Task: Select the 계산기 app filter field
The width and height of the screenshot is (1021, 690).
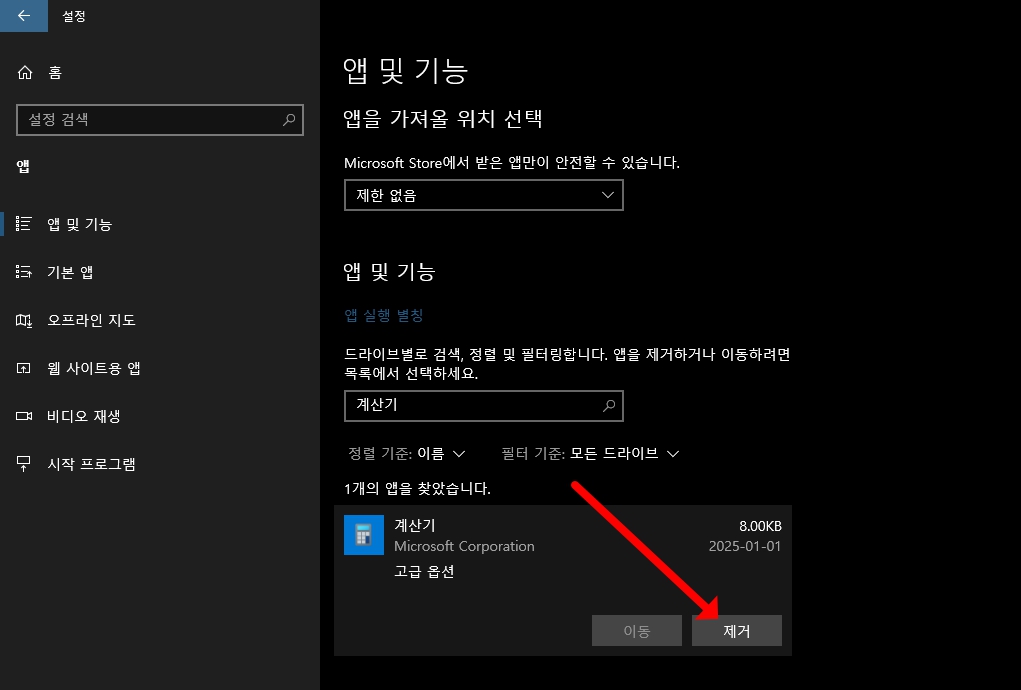Action: 483,406
